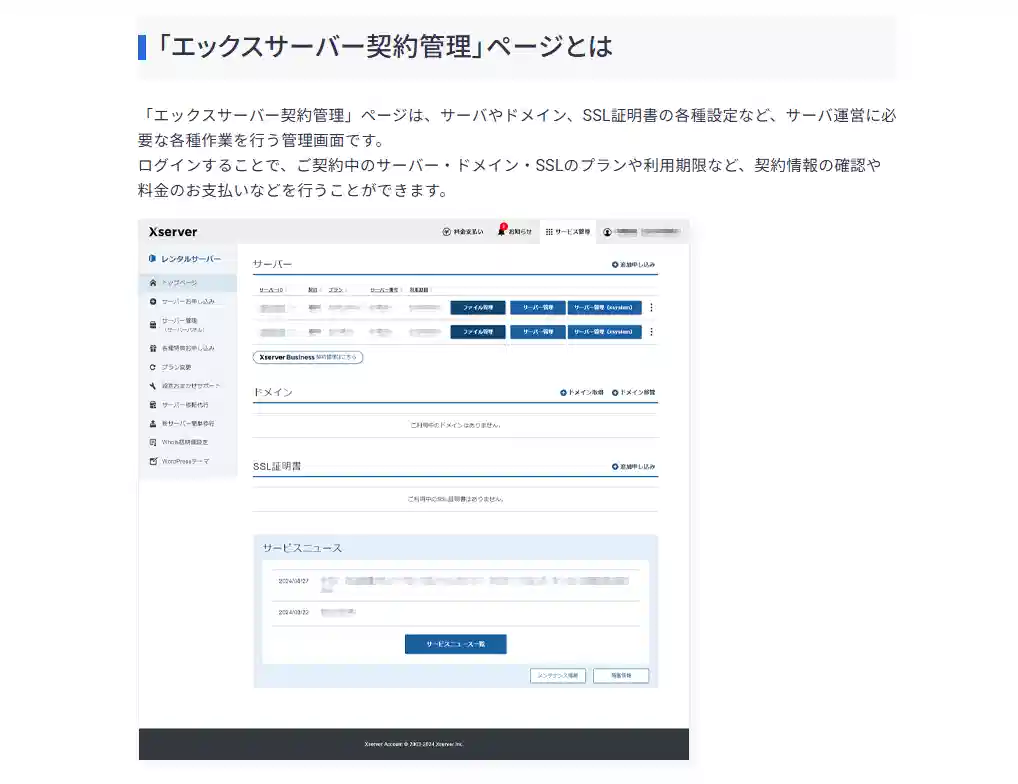
Task: Click the 「エックスサーバー契約管理」ページとは heading
Action: click(x=385, y=47)
